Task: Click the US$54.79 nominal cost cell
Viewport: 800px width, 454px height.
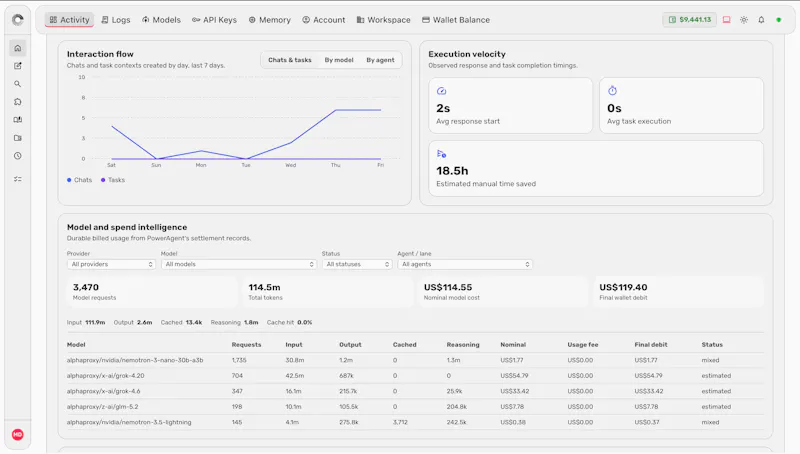Action: [514, 375]
